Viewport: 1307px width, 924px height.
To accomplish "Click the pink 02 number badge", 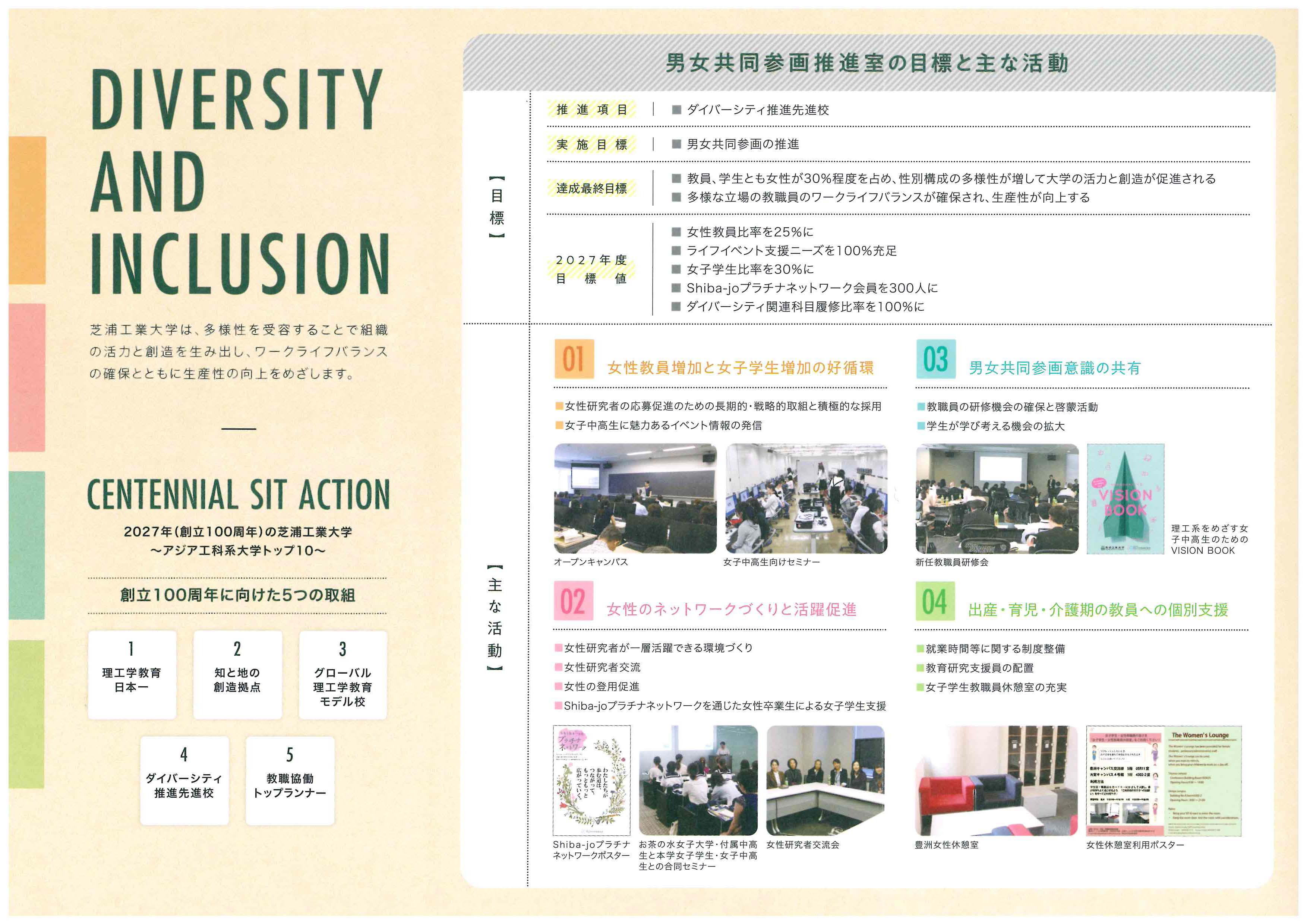I will (573, 601).
